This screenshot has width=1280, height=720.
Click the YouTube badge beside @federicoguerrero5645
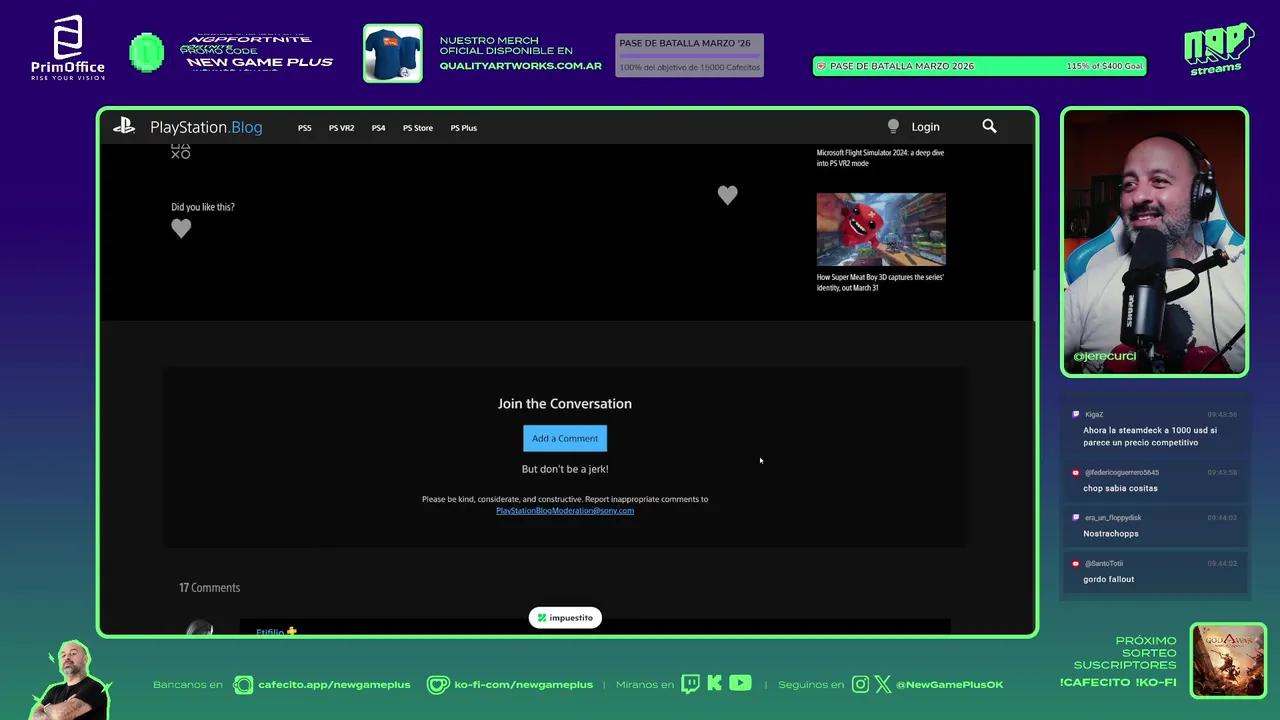pyautogui.click(x=1076, y=472)
